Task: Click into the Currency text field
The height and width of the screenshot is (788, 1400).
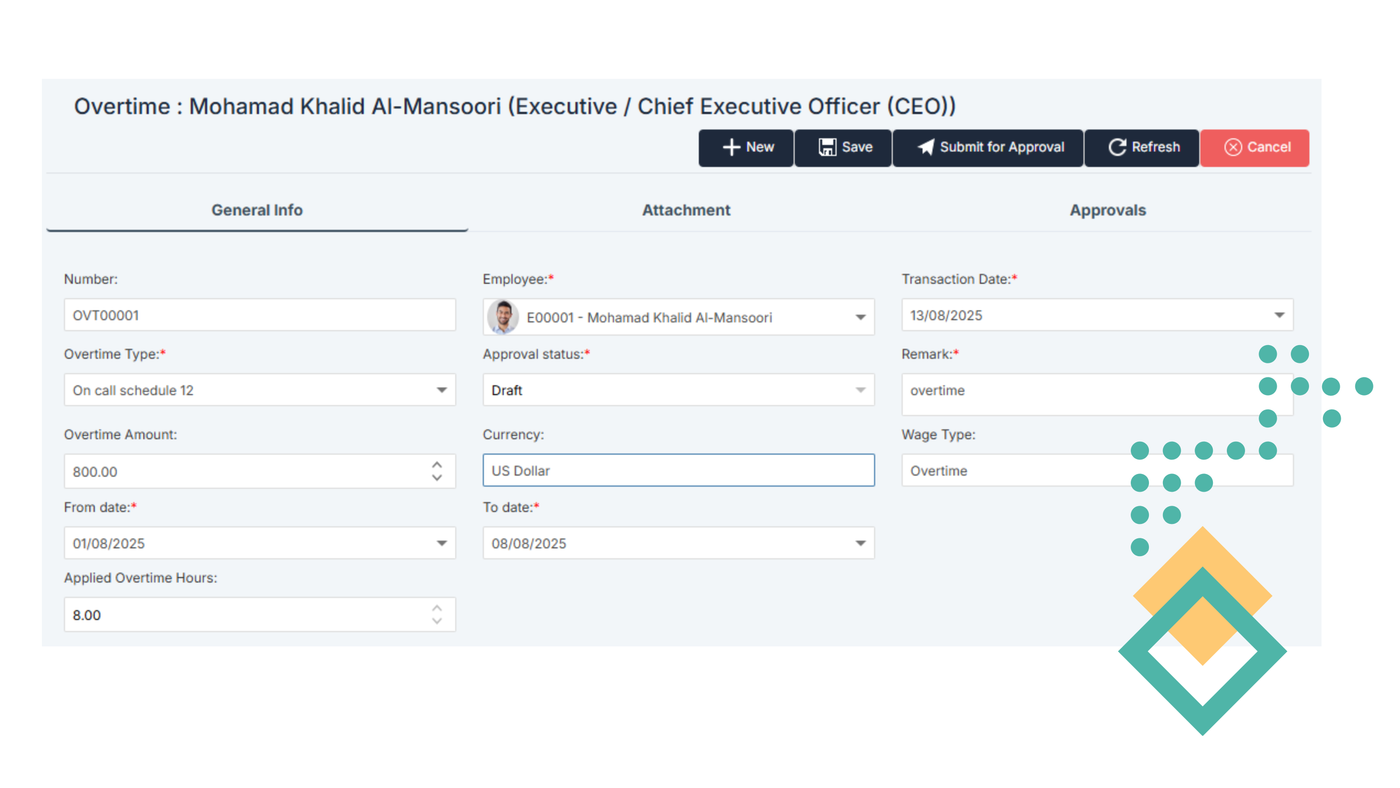Action: (678, 470)
